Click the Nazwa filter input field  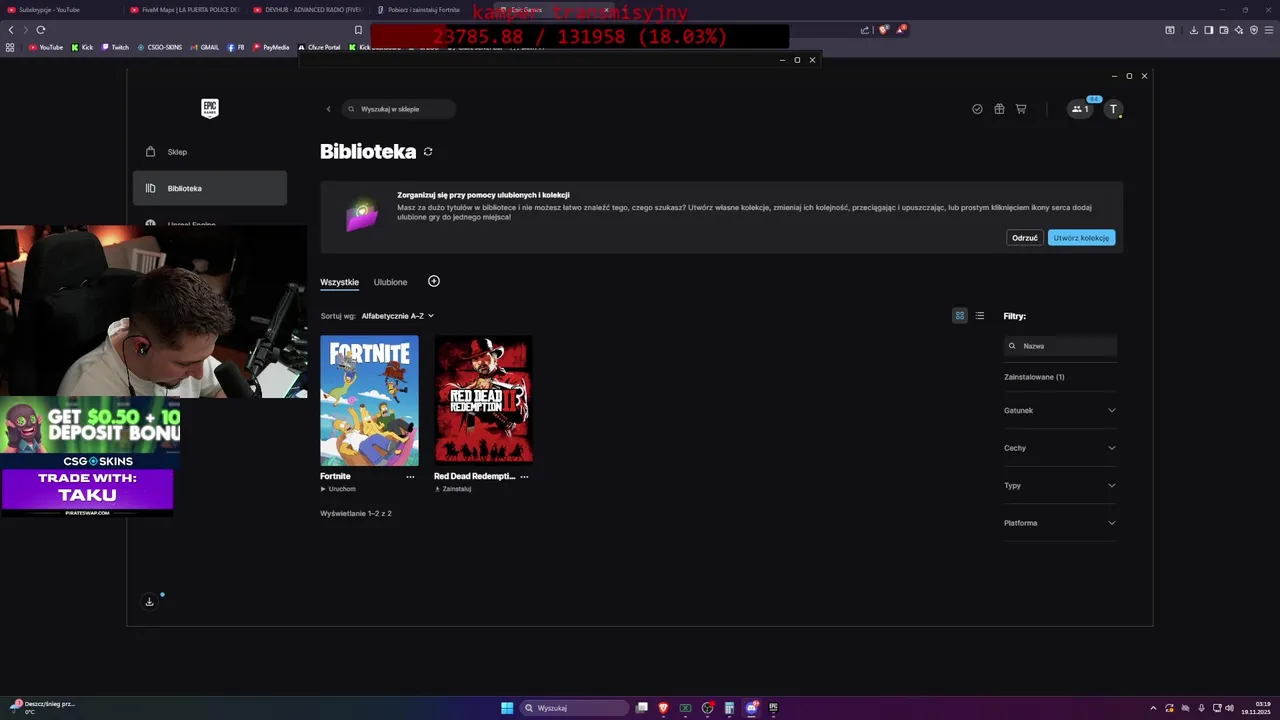coord(1060,346)
